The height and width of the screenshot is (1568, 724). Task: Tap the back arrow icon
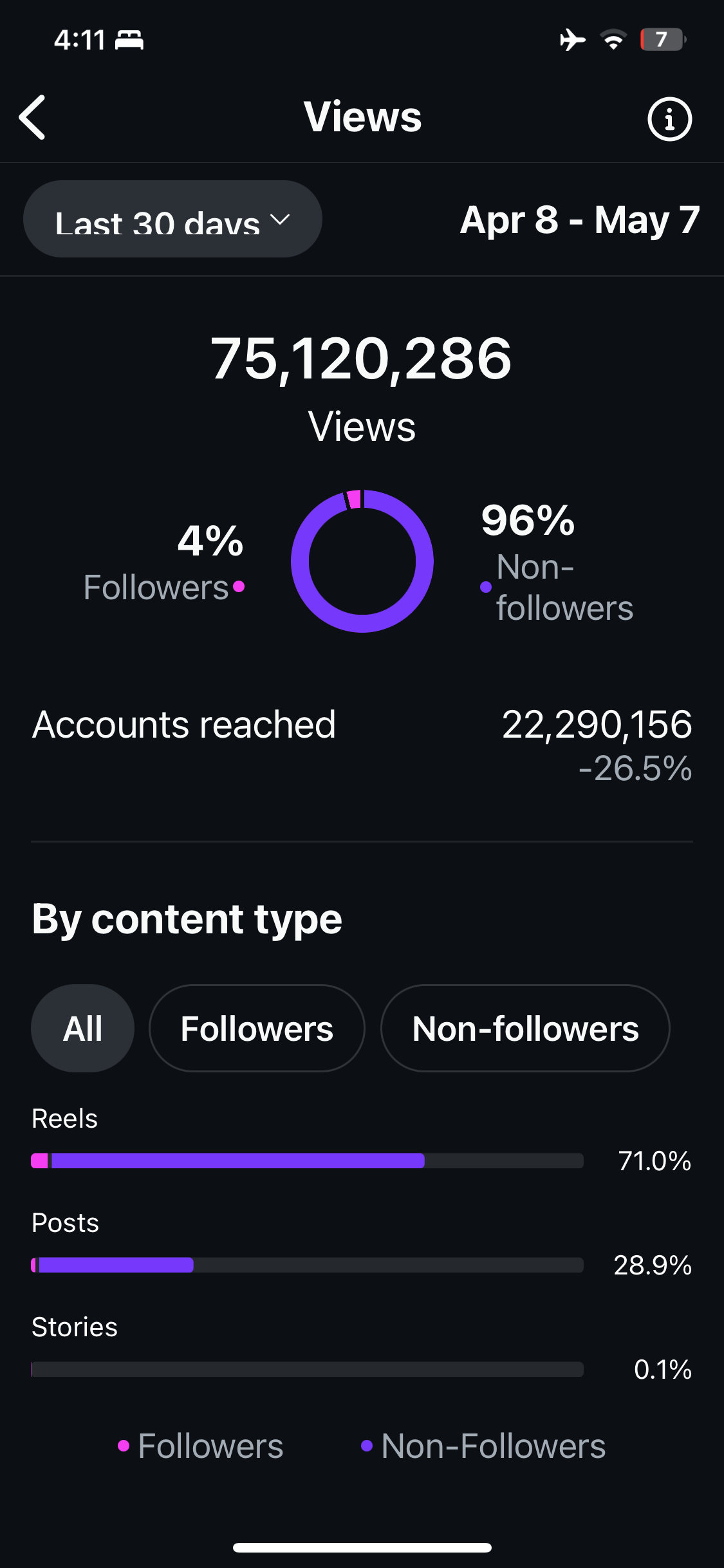click(x=33, y=117)
